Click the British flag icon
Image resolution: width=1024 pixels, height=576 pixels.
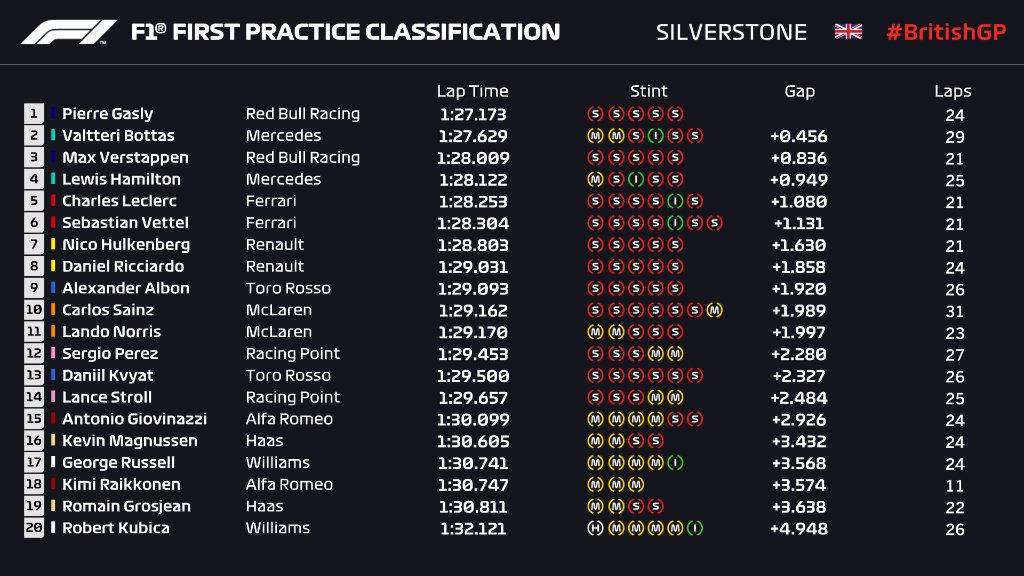(x=848, y=32)
